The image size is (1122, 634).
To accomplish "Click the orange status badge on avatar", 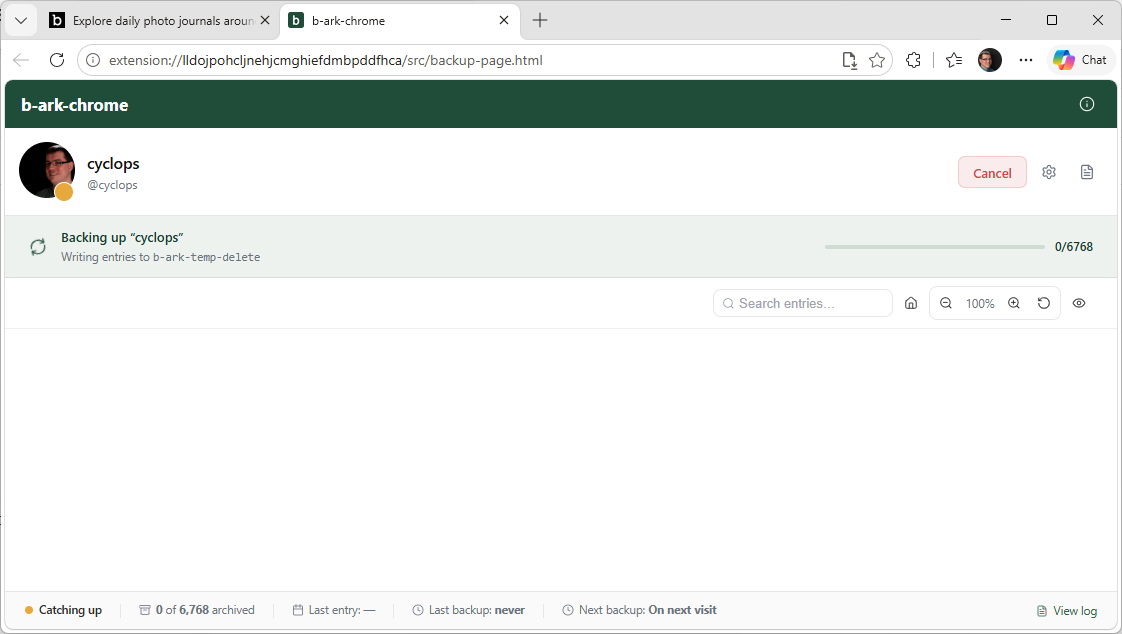I will [x=64, y=192].
